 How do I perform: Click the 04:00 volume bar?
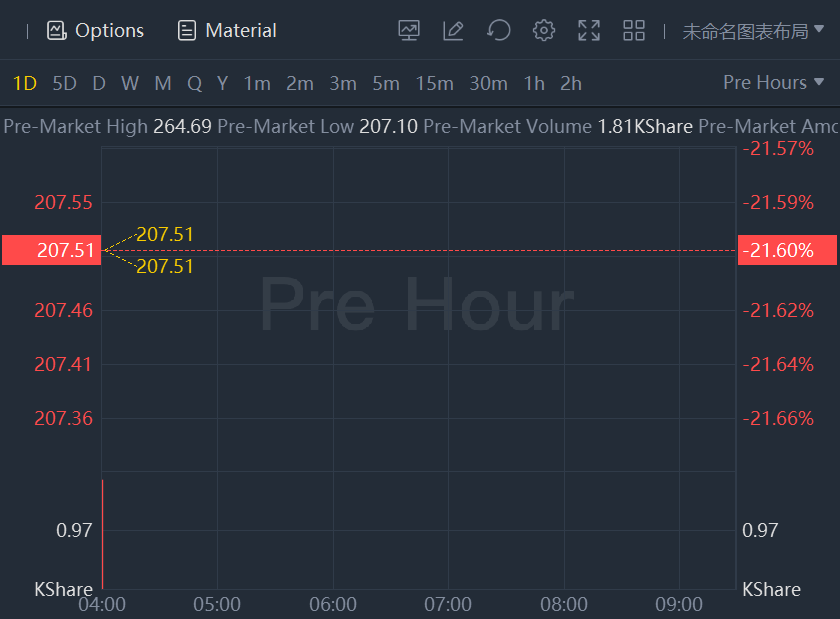[x=102, y=535]
